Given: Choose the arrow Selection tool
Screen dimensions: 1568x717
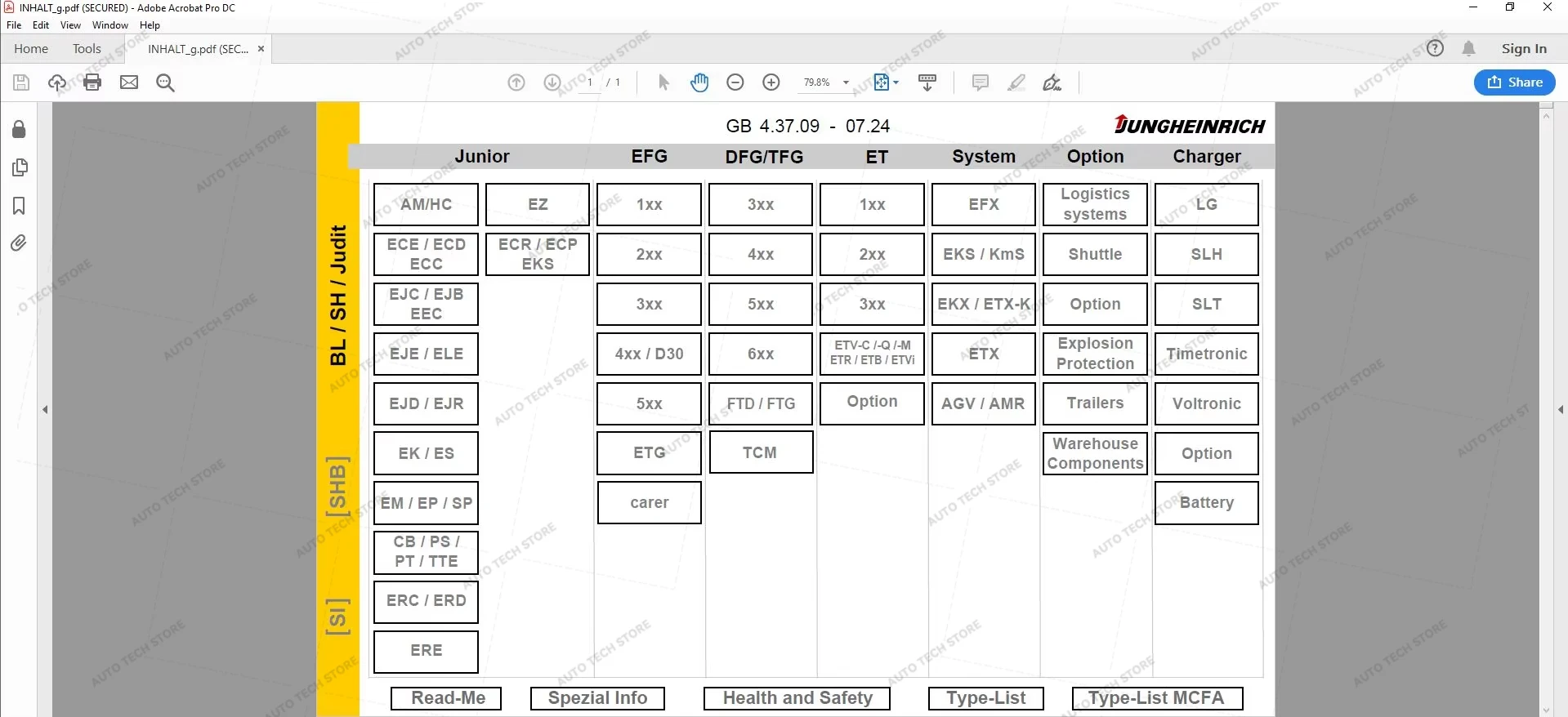Looking at the screenshot, I should coord(663,82).
